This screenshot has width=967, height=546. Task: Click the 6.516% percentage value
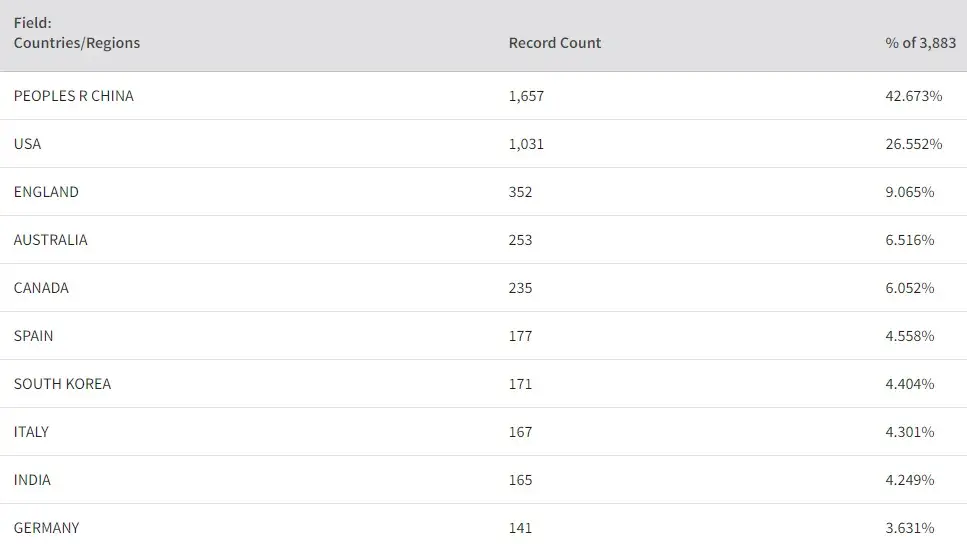(x=910, y=240)
